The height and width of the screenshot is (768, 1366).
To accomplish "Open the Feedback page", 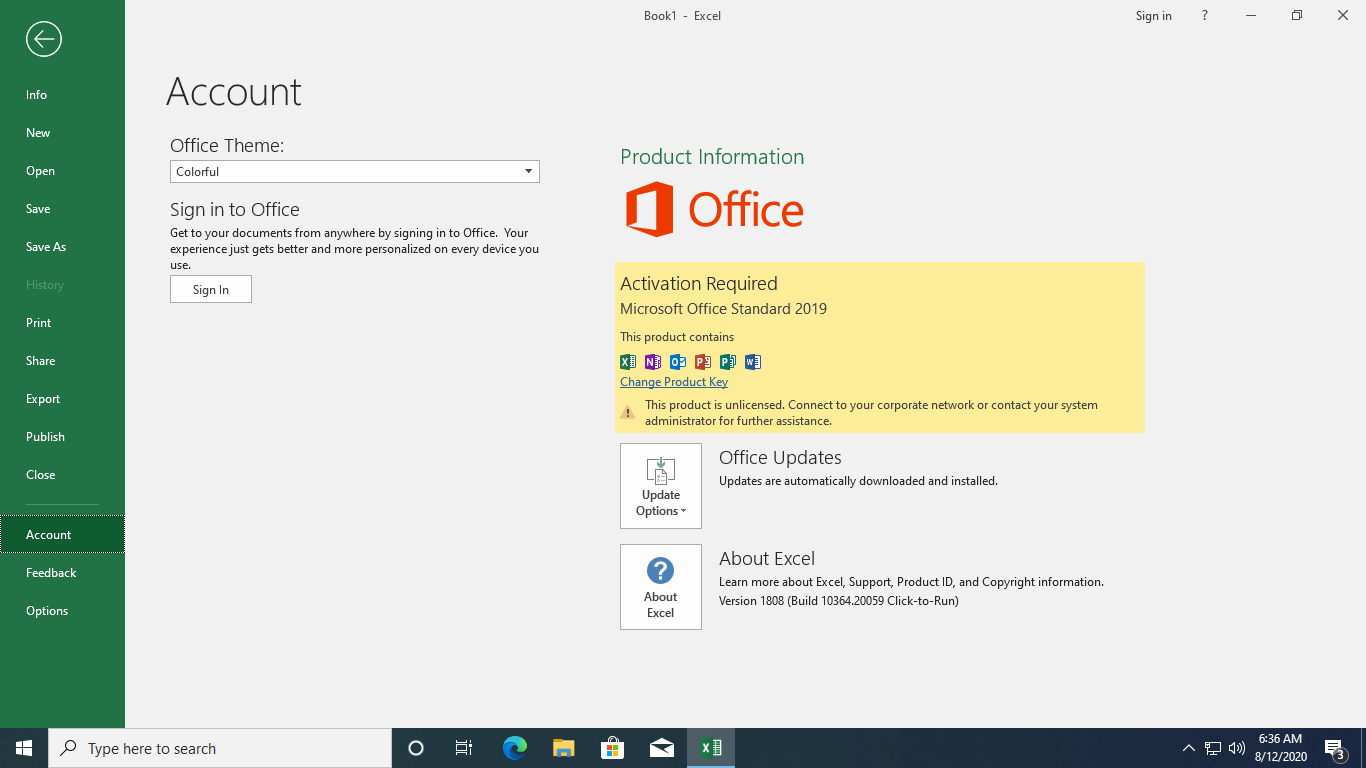I will coord(62,573).
